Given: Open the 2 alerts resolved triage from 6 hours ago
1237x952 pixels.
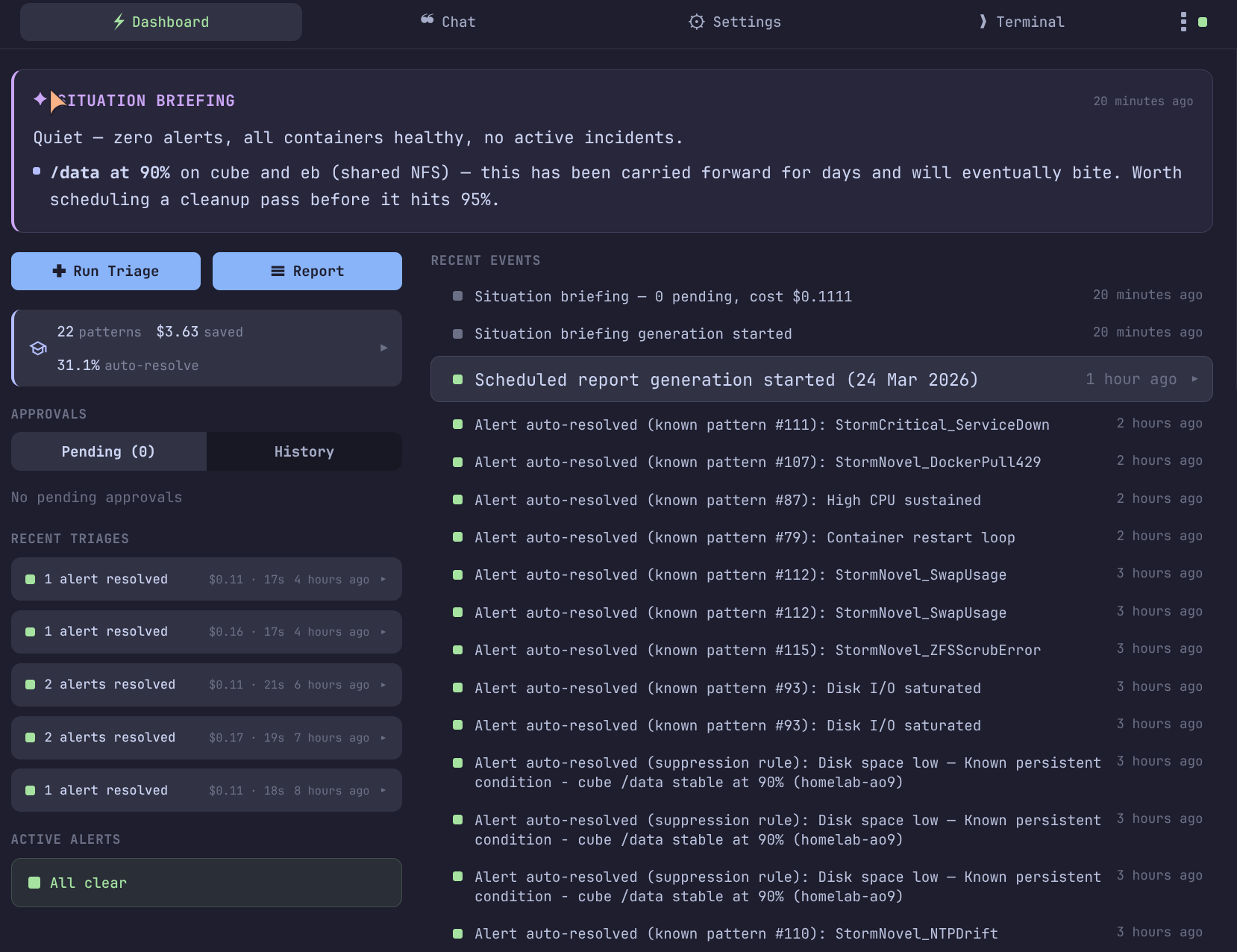Looking at the screenshot, I should coord(206,684).
